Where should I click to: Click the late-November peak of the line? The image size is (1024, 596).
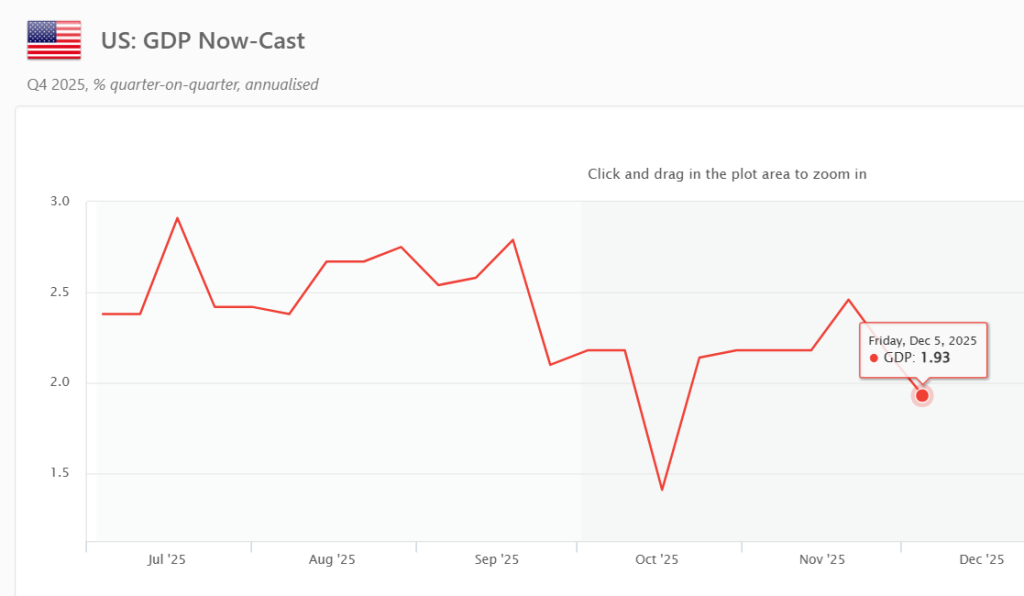[848, 299]
